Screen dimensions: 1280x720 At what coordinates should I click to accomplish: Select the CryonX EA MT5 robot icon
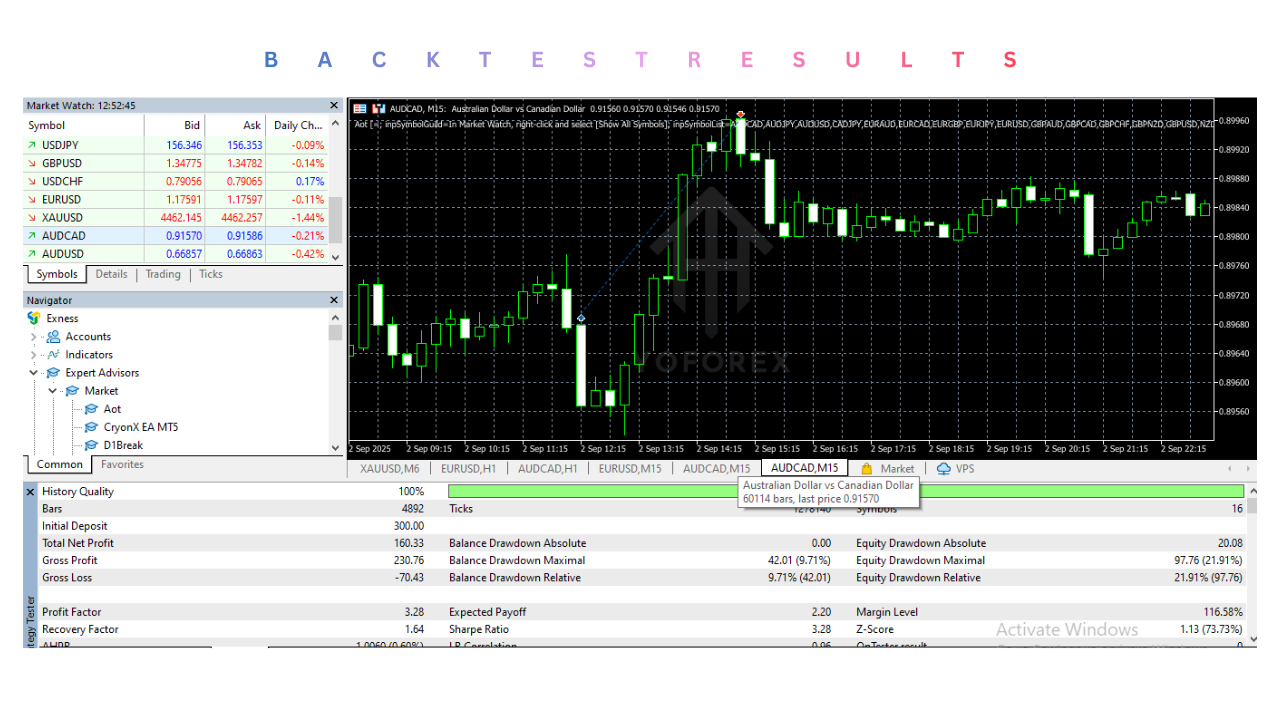89,427
